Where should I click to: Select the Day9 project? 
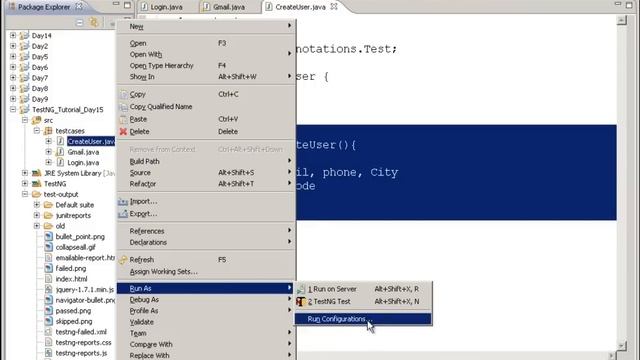[x=40, y=99]
